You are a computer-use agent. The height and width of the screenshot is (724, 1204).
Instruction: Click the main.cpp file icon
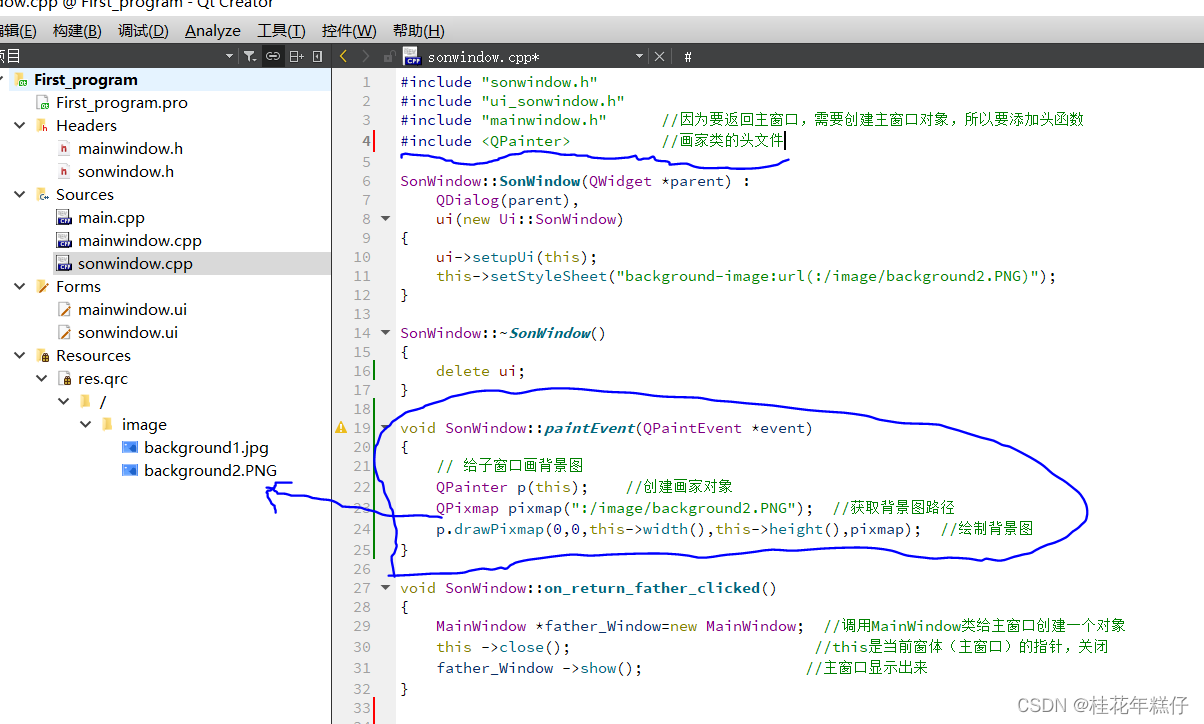click(x=64, y=218)
